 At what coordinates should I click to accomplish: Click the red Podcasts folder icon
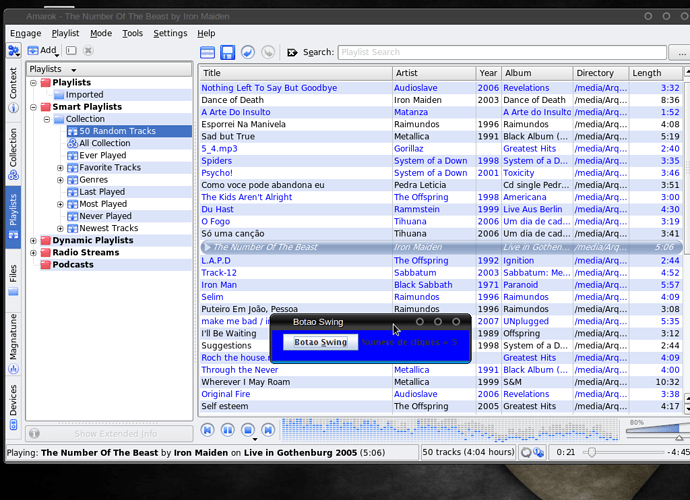coord(46,265)
